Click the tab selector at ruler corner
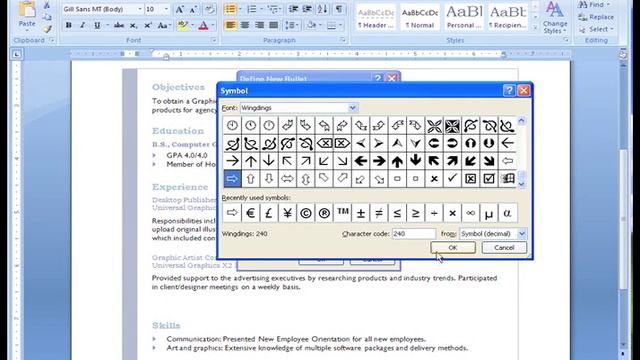Viewport: 640px width, 360px height. tap(16, 54)
